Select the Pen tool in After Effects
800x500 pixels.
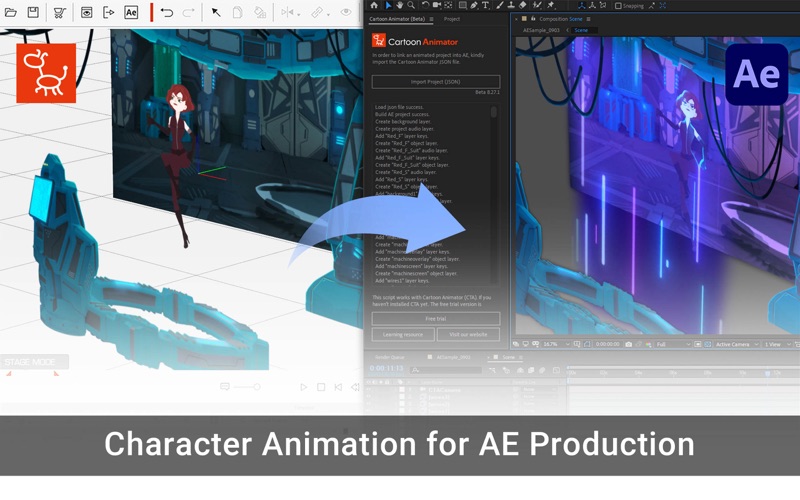tap(474, 5)
